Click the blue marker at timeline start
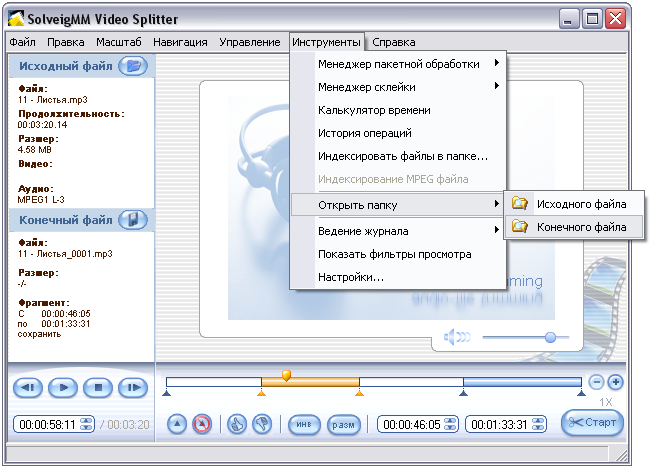 coord(166,392)
